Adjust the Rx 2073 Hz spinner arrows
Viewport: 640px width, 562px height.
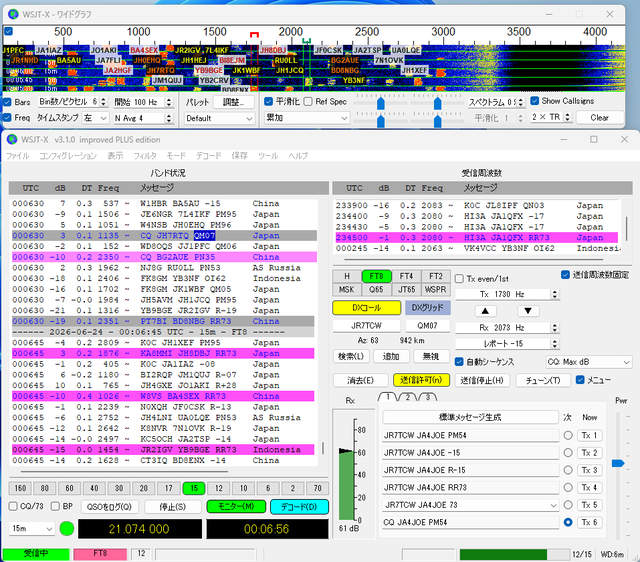554,328
